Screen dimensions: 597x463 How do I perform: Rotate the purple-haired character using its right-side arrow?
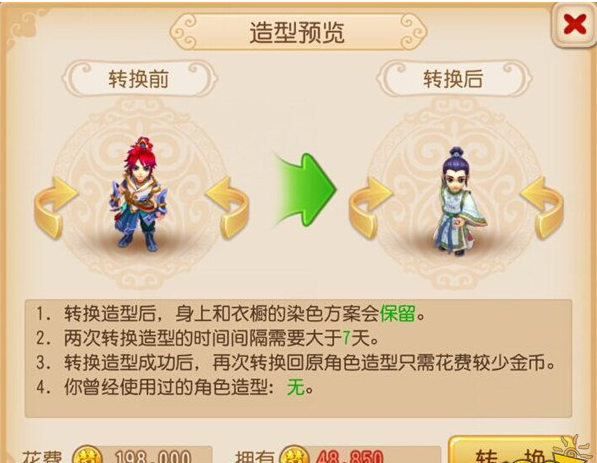[x=542, y=208]
